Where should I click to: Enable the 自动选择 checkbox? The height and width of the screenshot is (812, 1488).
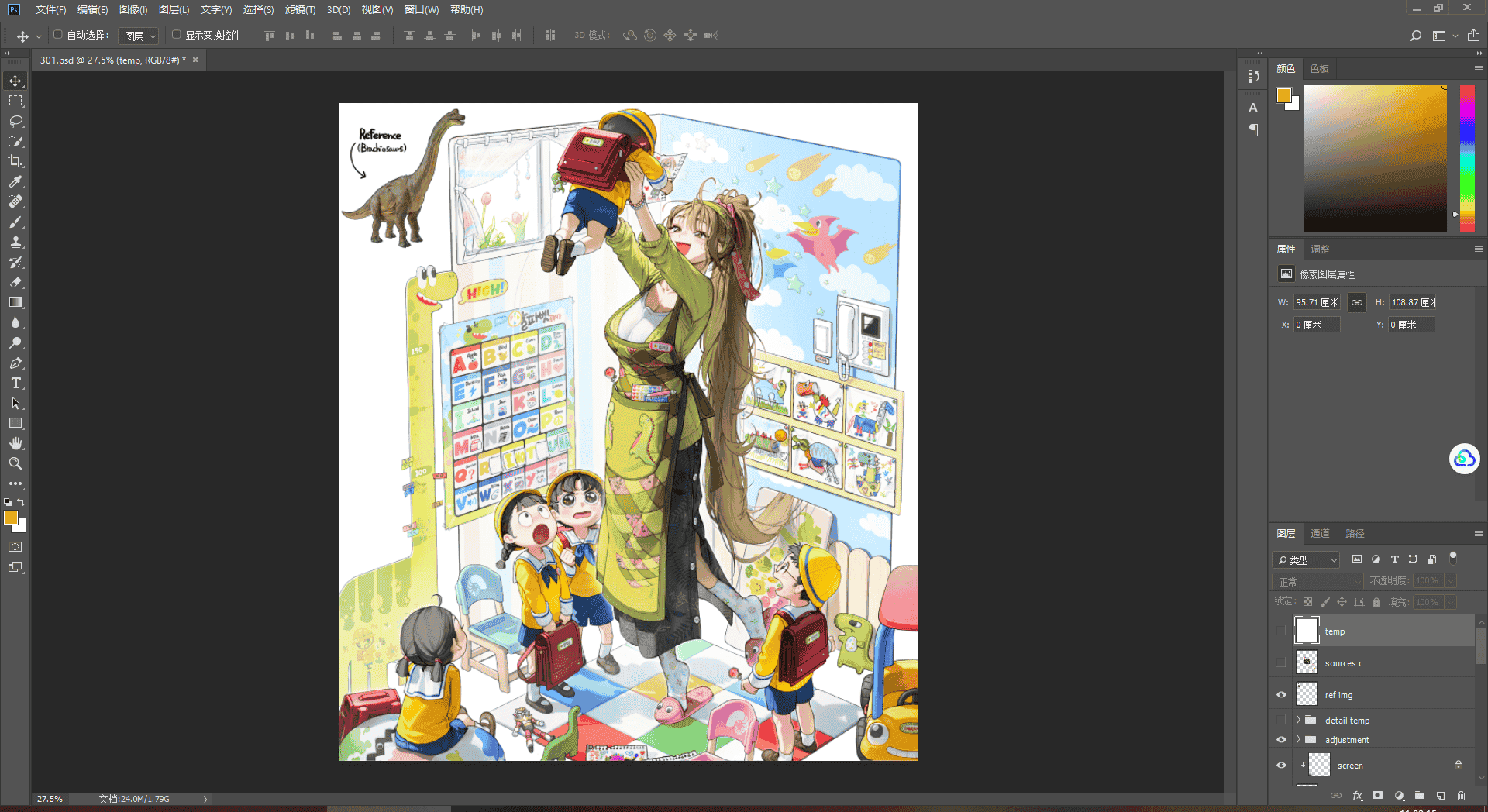tap(57, 35)
